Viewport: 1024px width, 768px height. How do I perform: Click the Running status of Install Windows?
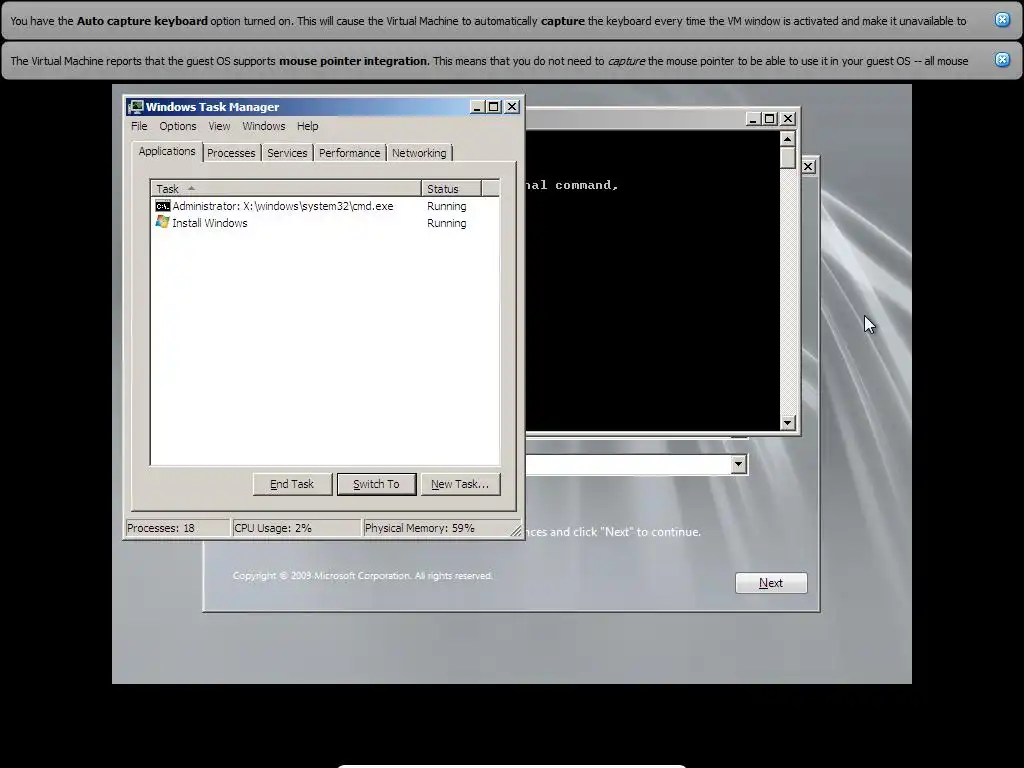pos(447,223)
